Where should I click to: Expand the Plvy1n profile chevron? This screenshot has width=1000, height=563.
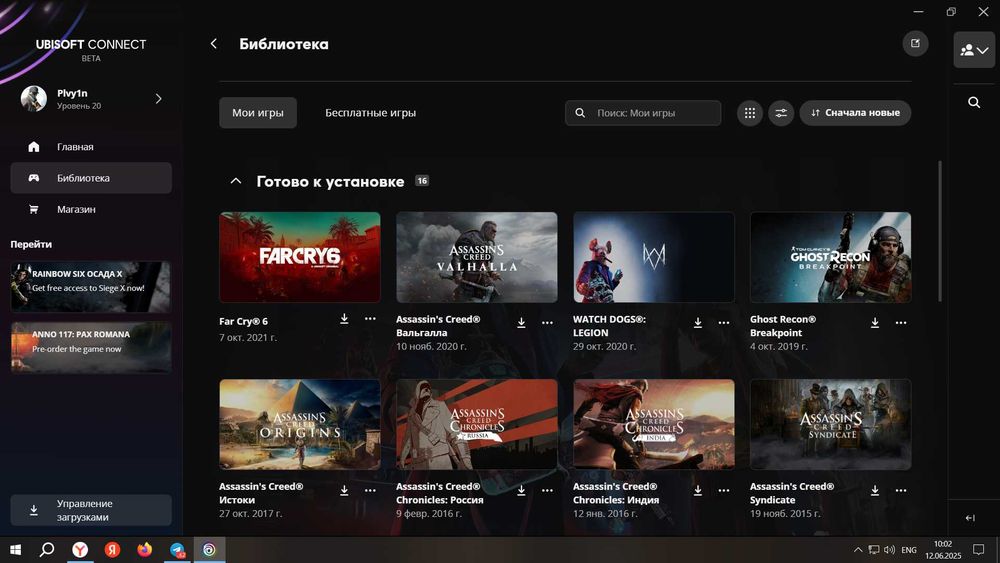(x=158, y=99)
